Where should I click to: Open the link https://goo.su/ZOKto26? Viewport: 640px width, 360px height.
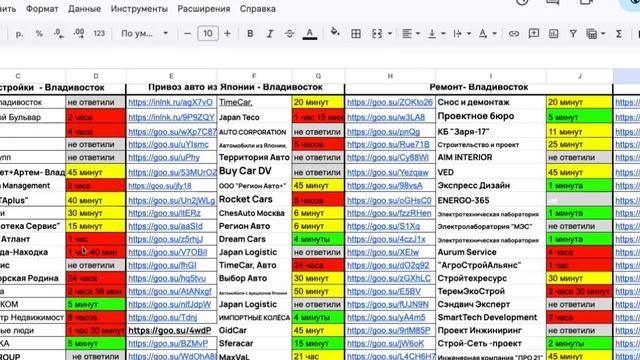coord(390,102)
